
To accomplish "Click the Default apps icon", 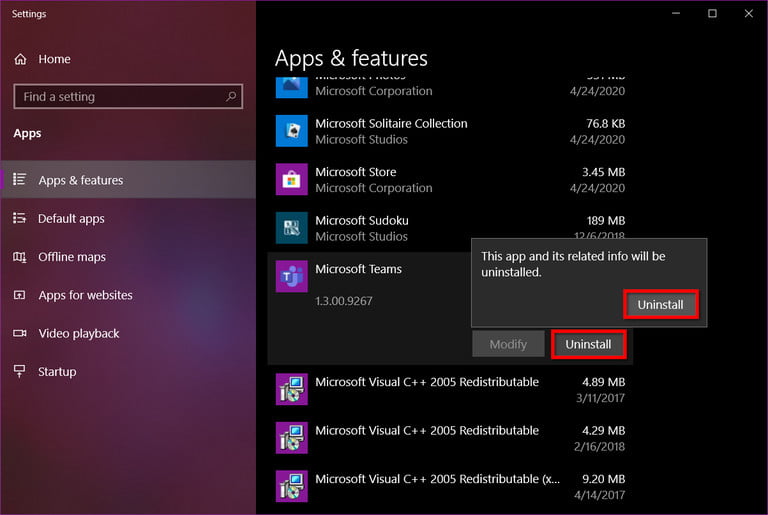I will click(20, 218).
